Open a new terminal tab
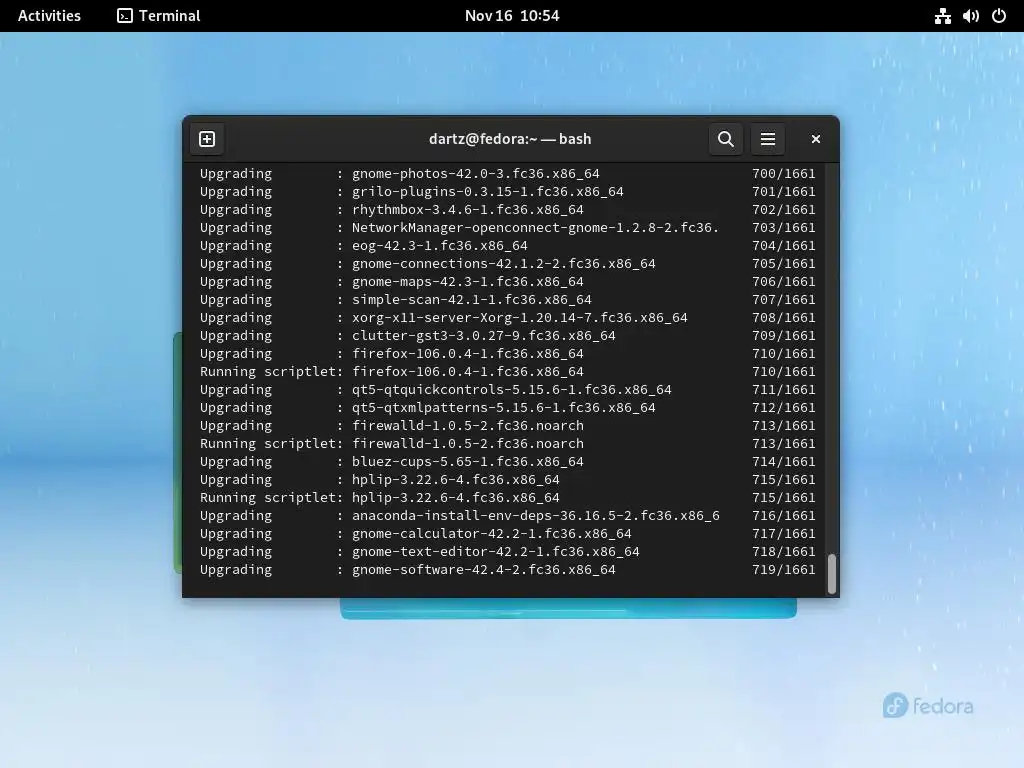Screen dimensions: 1024x768 click(207, 139)
